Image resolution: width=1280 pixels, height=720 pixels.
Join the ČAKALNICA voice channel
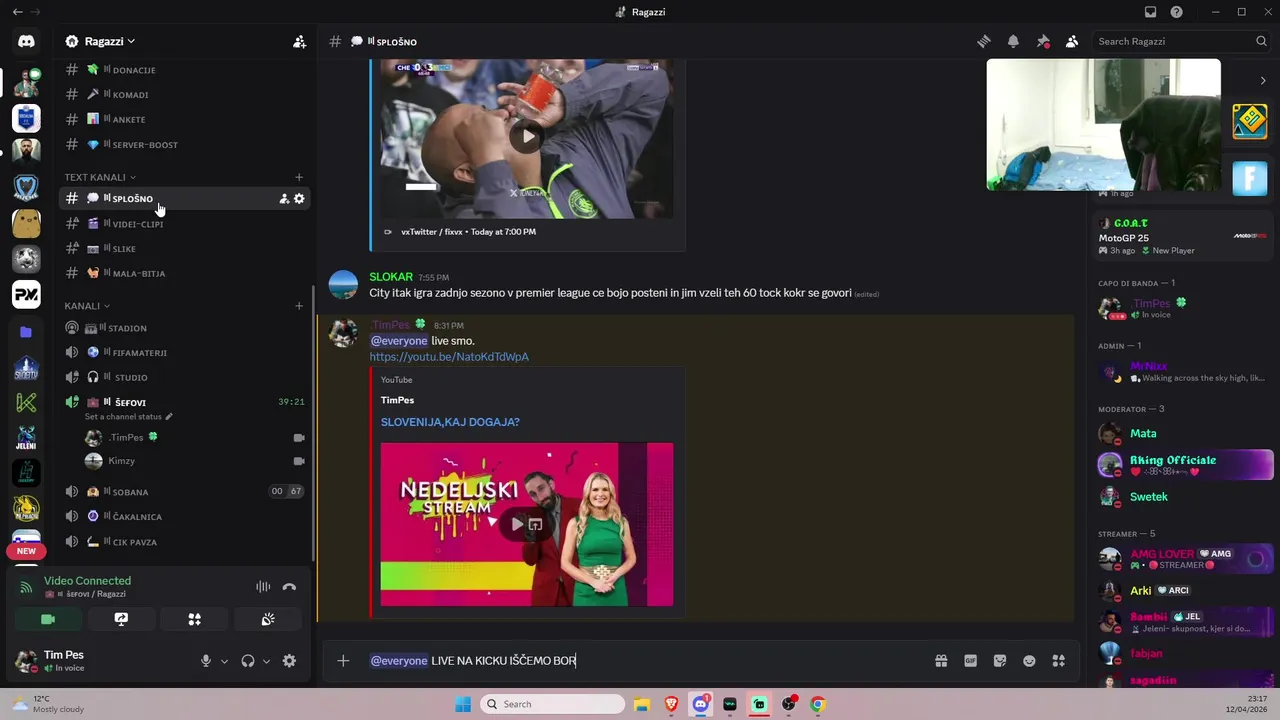186,517
